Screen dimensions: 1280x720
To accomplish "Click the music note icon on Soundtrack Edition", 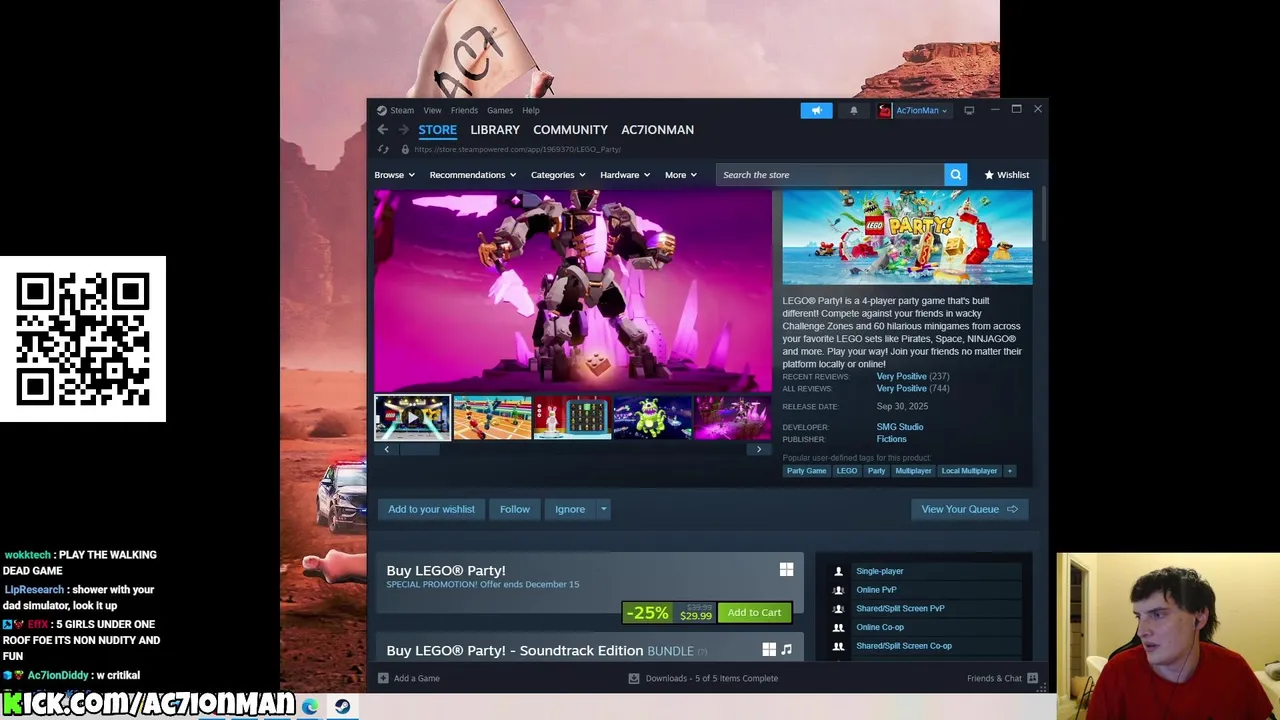I will (x=787, y=650).
